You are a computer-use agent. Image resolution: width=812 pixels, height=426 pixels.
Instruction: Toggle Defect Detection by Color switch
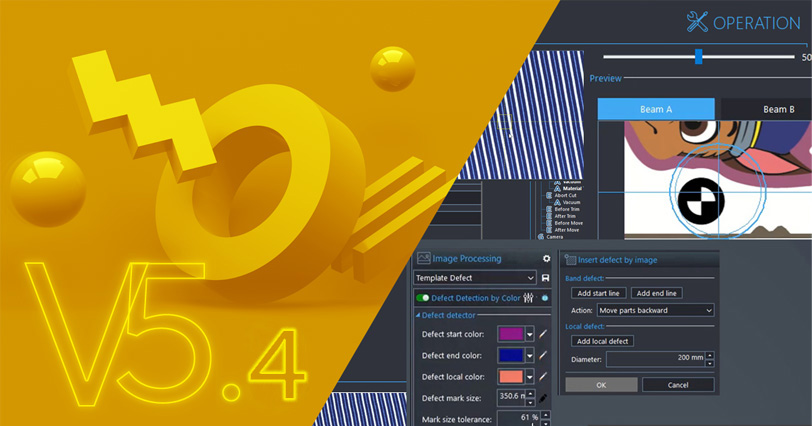pos(423,298)
